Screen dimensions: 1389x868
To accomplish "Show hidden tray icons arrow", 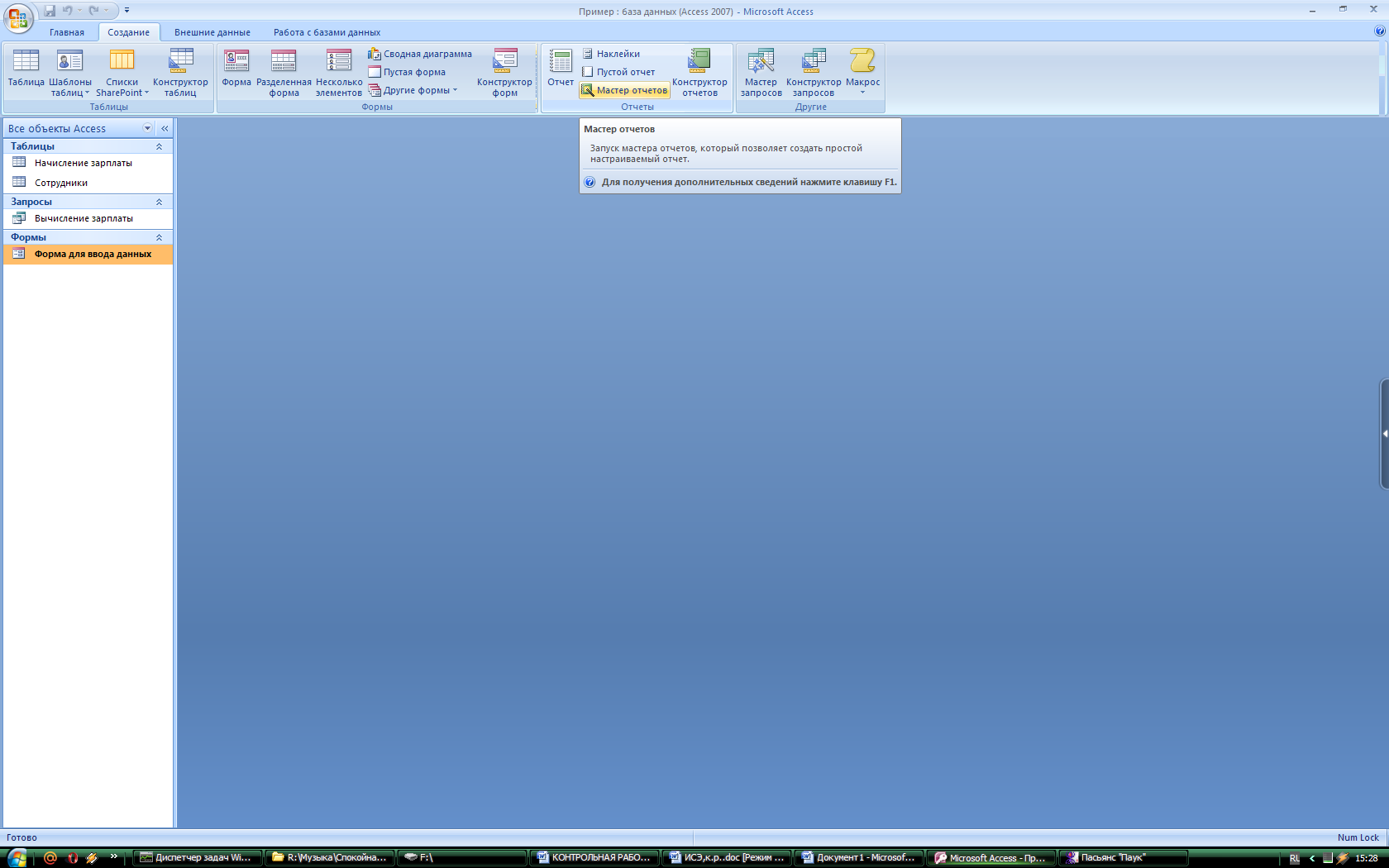I will pos(1312,858).
